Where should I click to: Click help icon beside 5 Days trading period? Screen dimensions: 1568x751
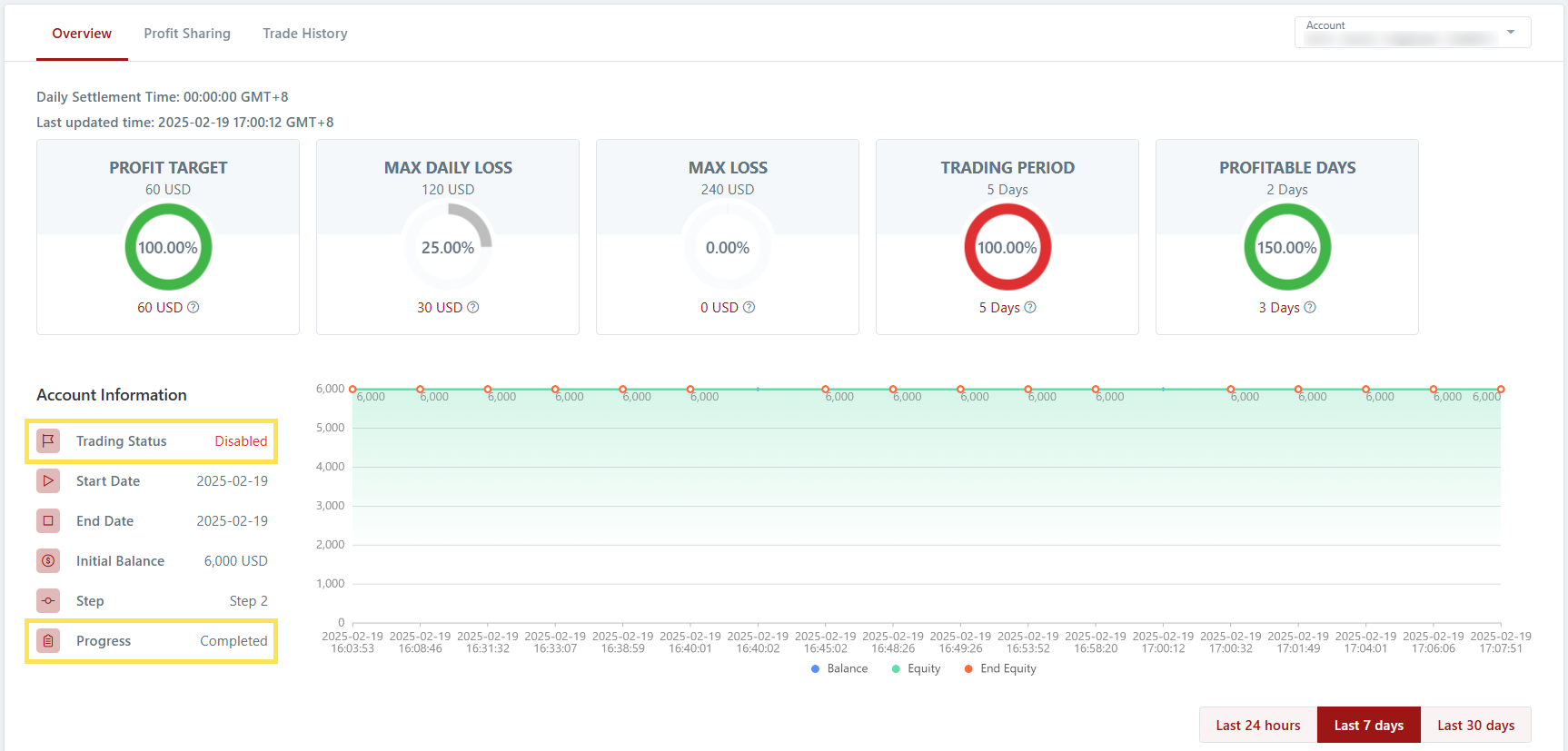[x=1030, y=308]
